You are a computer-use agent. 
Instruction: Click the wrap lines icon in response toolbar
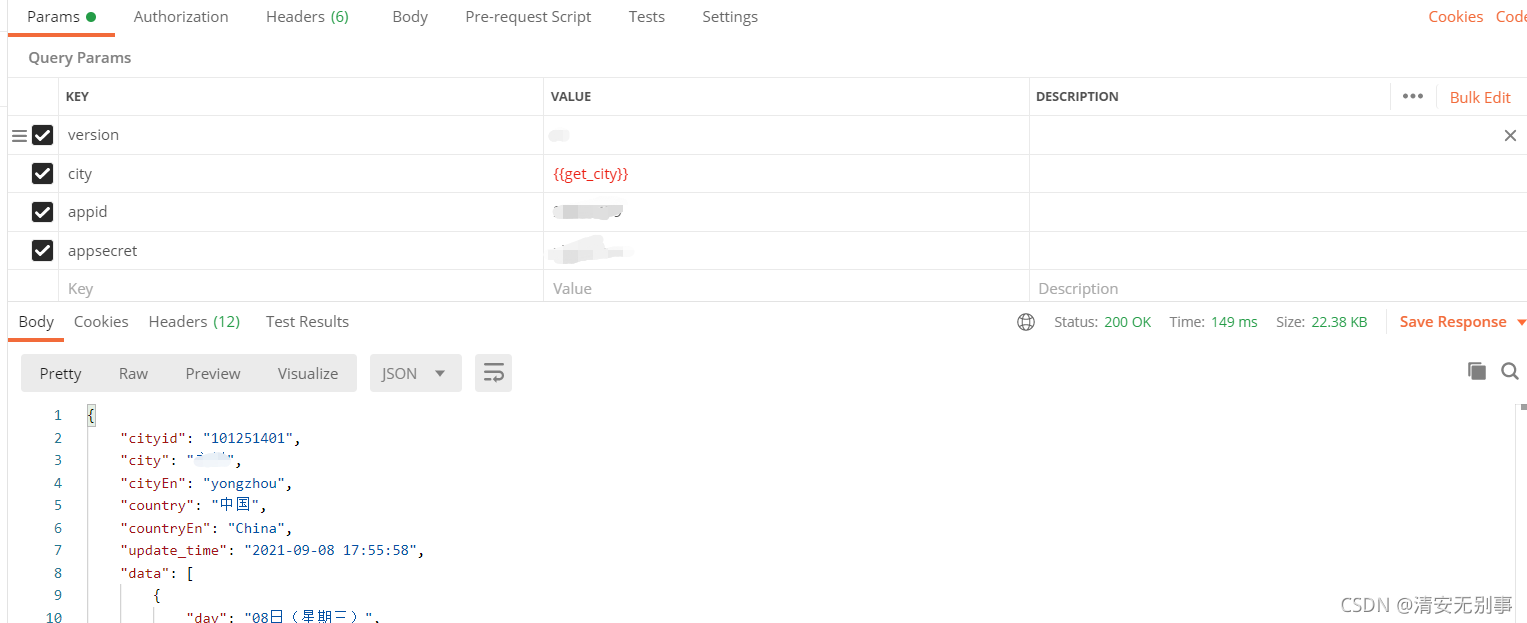[x=493, y=373]
